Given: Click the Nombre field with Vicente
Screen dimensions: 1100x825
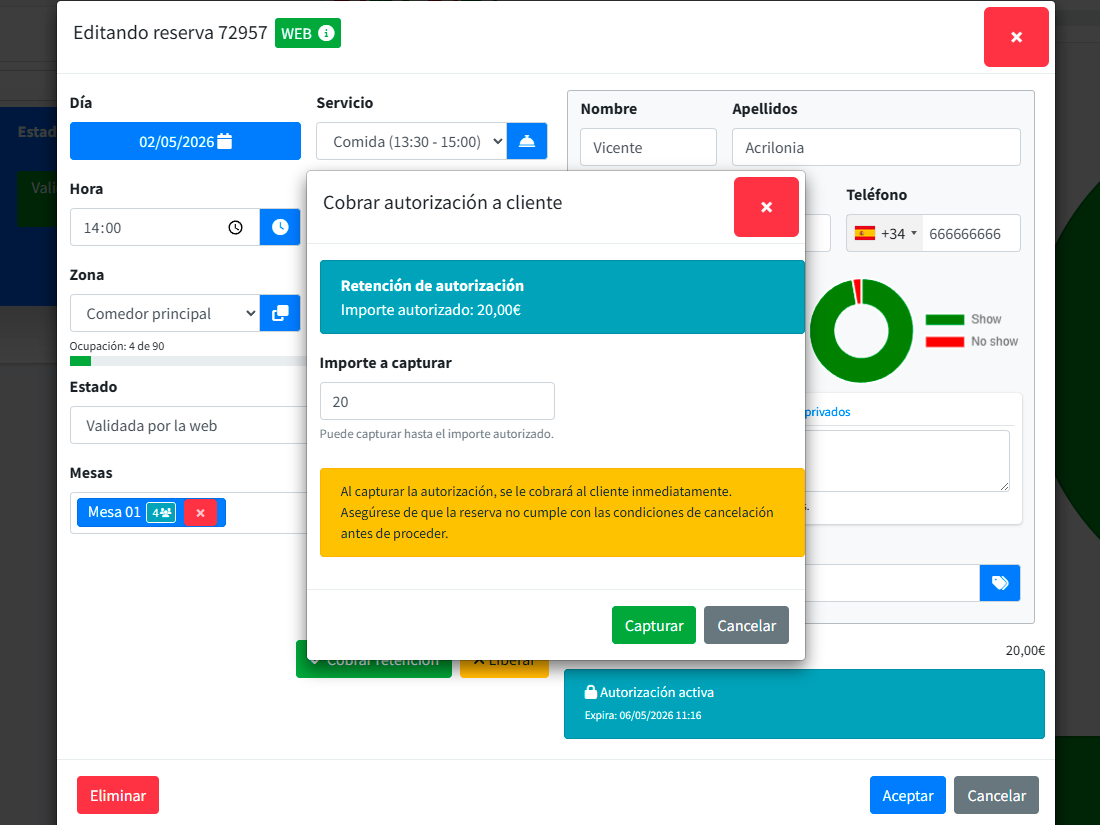Looking at the screenshot, I should click(648, 147).
